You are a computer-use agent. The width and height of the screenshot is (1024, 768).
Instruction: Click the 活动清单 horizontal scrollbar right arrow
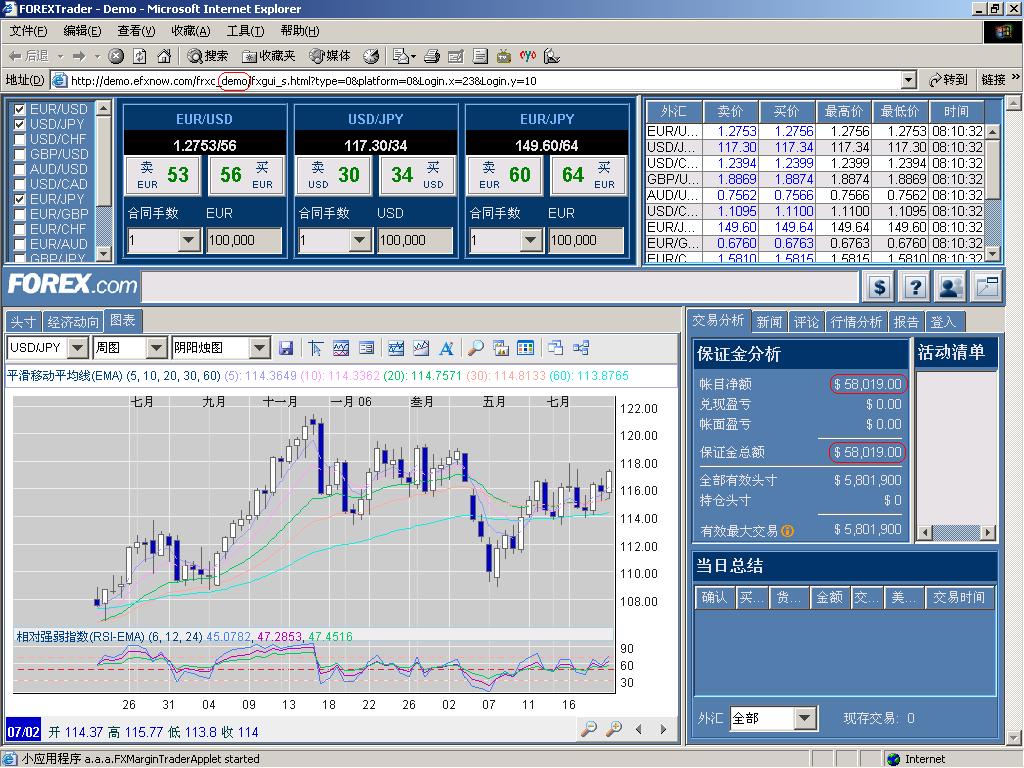point(988,533)
